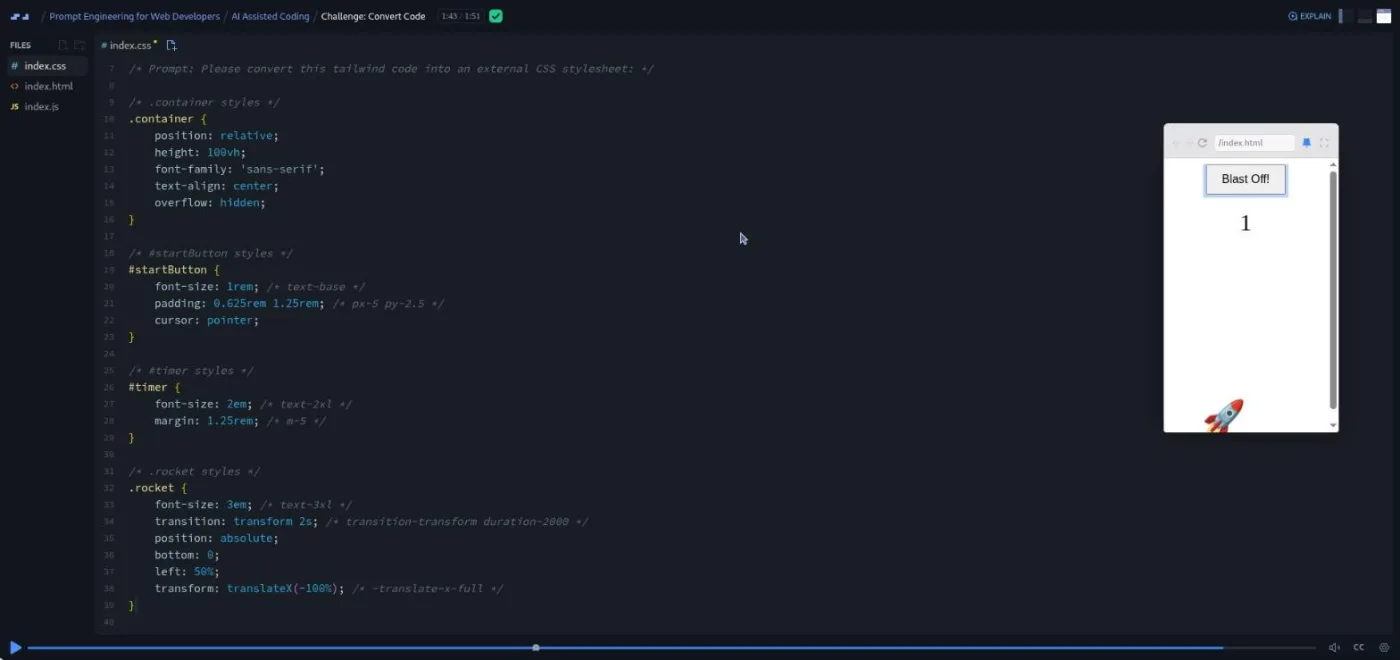The image size is (1400, 660).
Task: Mute the screencast volume
Action: click(1334, 648)
